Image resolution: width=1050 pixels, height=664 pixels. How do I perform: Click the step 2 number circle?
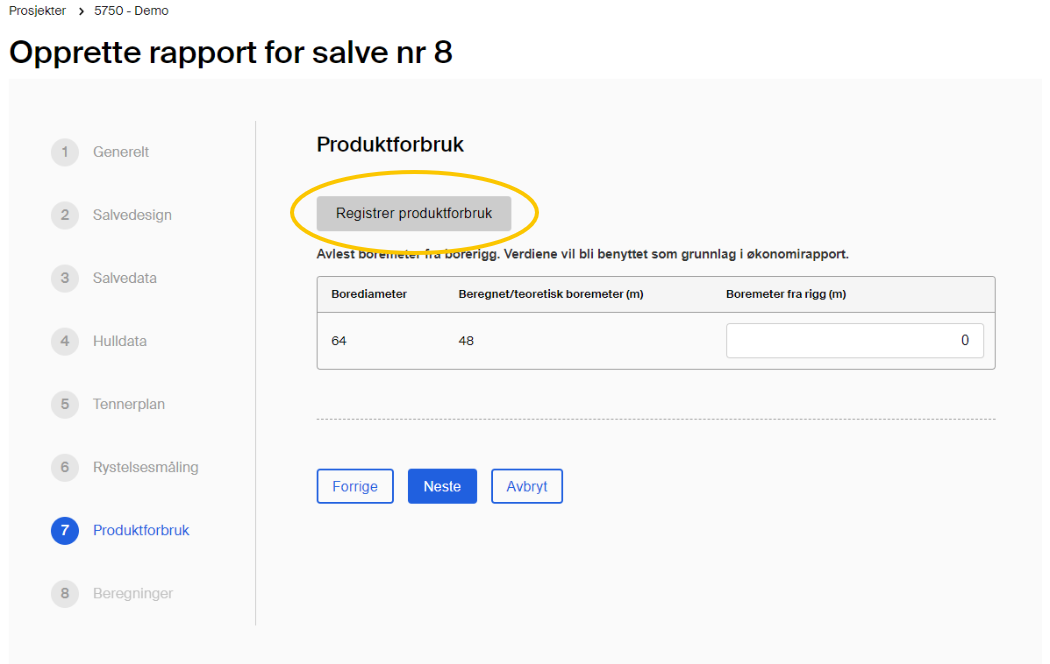(64, 215)
